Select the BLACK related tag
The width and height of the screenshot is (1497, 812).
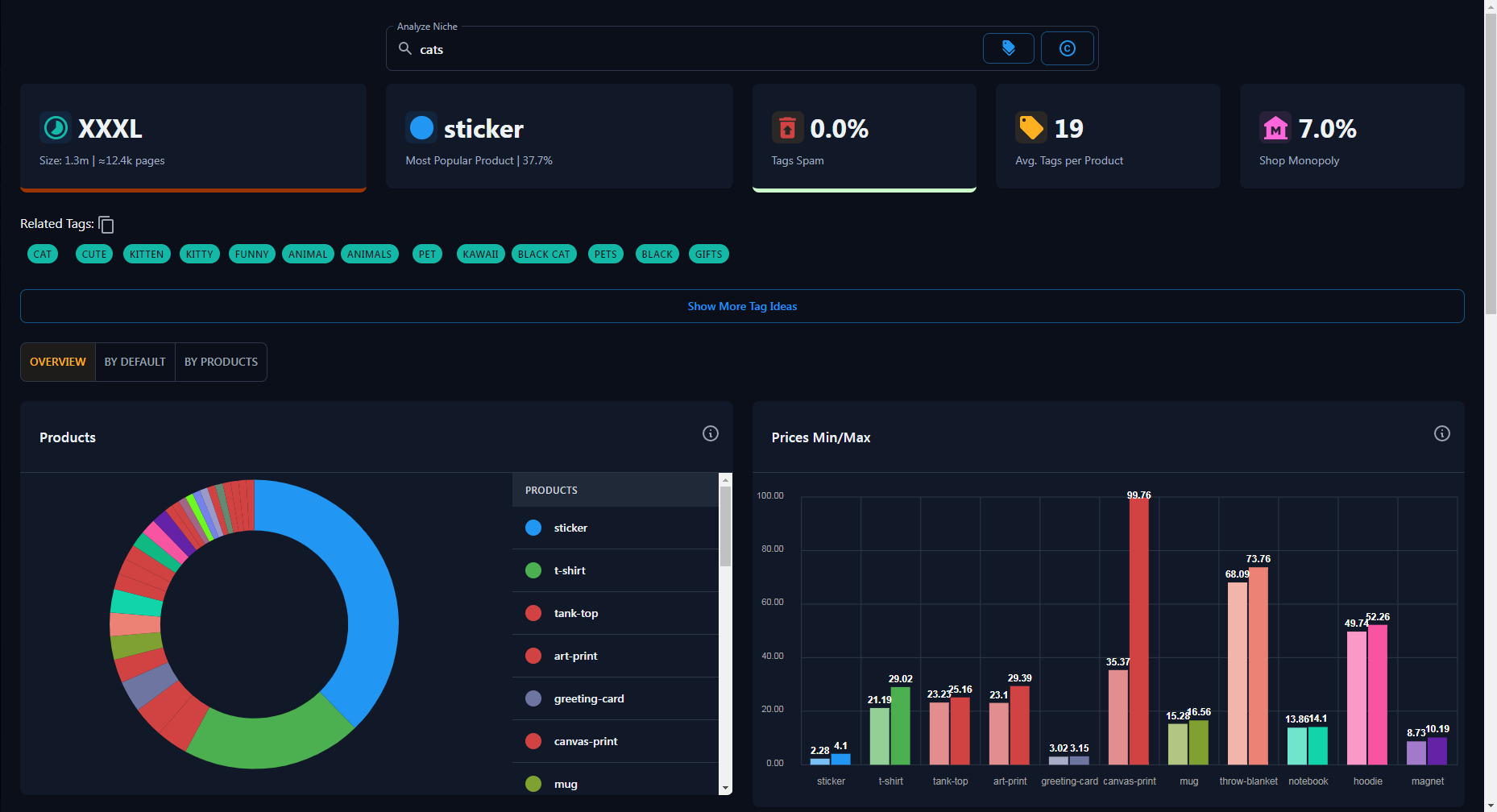click(657, 255)
